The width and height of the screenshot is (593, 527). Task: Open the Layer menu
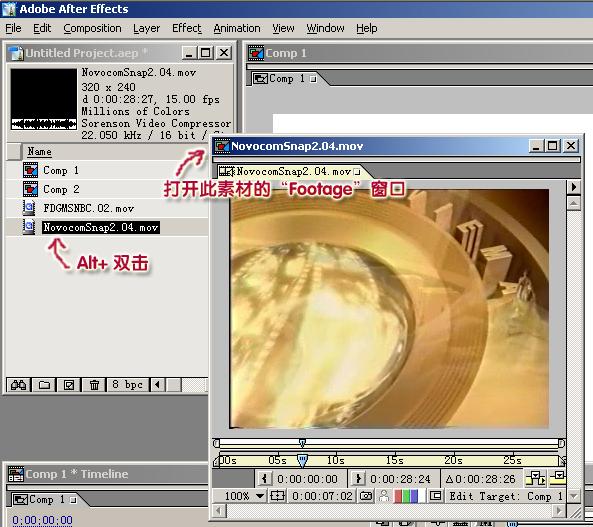point(146,28)
